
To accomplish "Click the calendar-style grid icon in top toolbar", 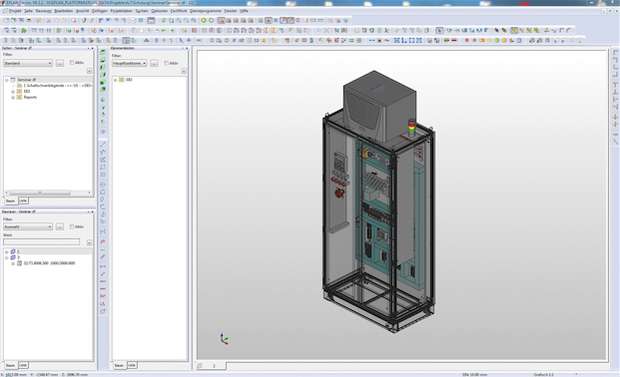I will [x=151, y=21].
